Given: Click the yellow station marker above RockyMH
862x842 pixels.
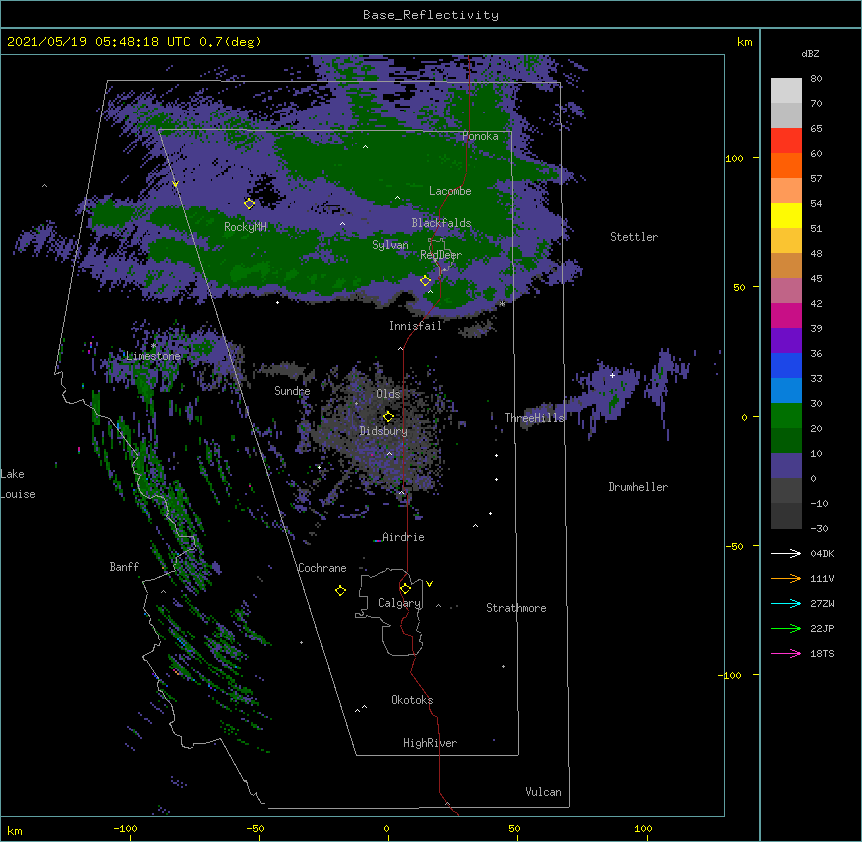Looking at the screenshot, I should (x=250, y=204).
